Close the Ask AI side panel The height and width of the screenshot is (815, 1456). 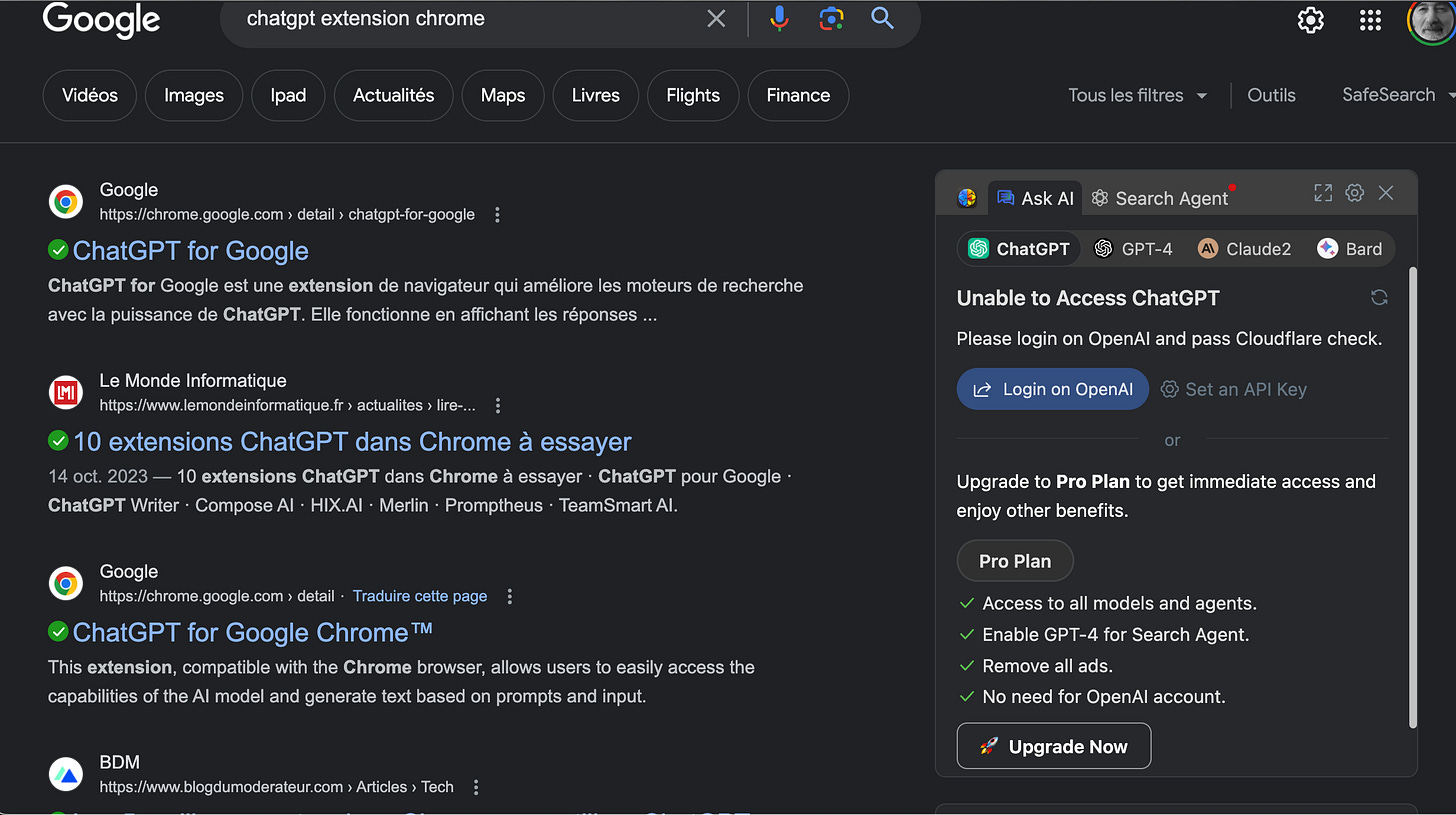tap(1386, 193)
